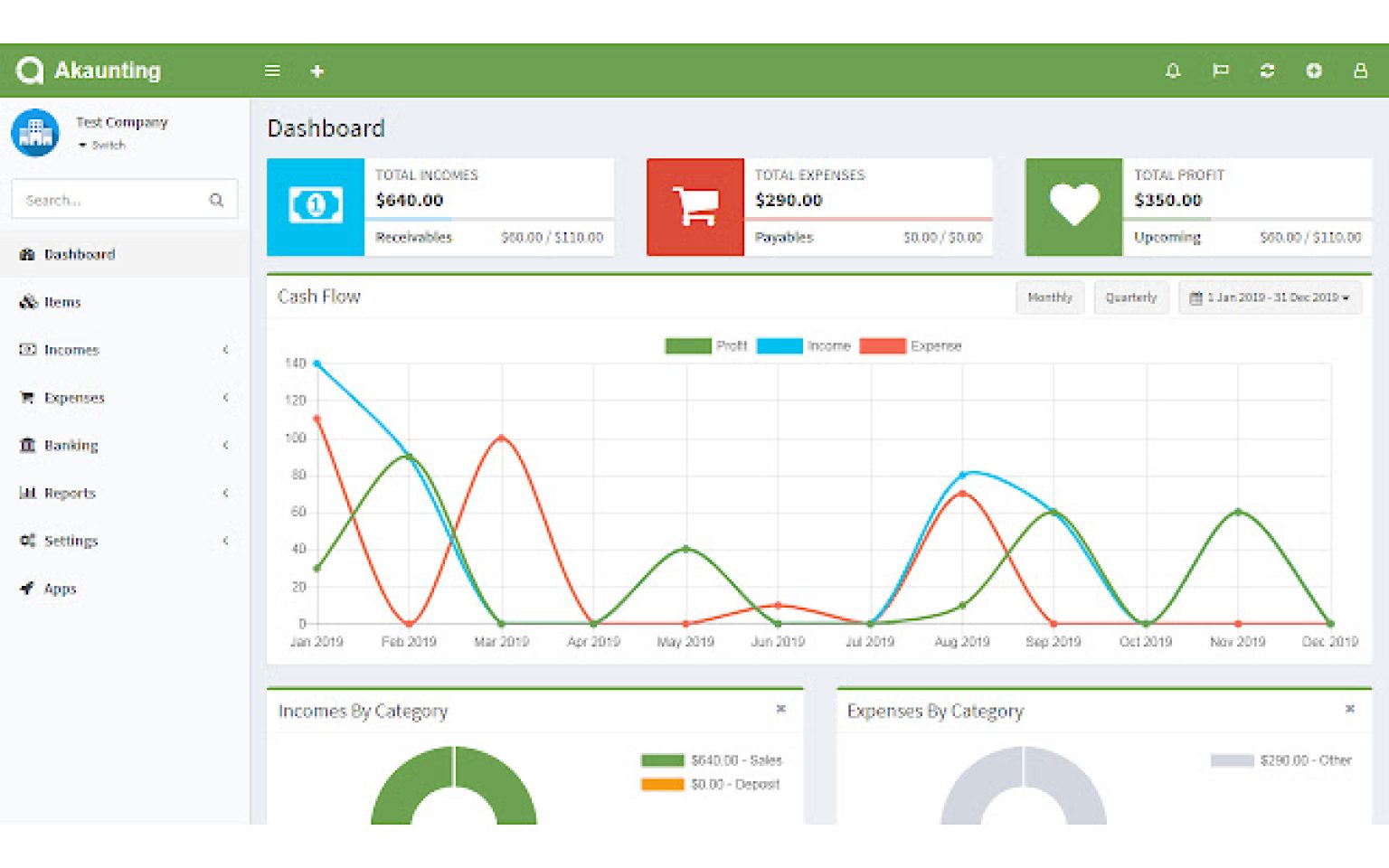Click the Test Company building avatar
1389x868 pixels.
click(x=35, y=133)
